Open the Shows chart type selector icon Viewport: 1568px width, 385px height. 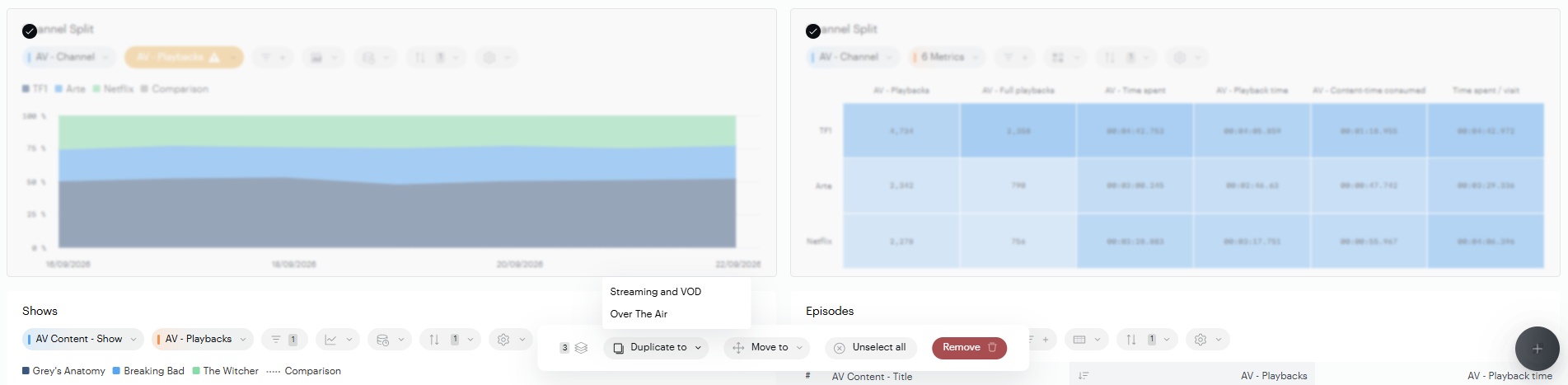click(330, 340)
